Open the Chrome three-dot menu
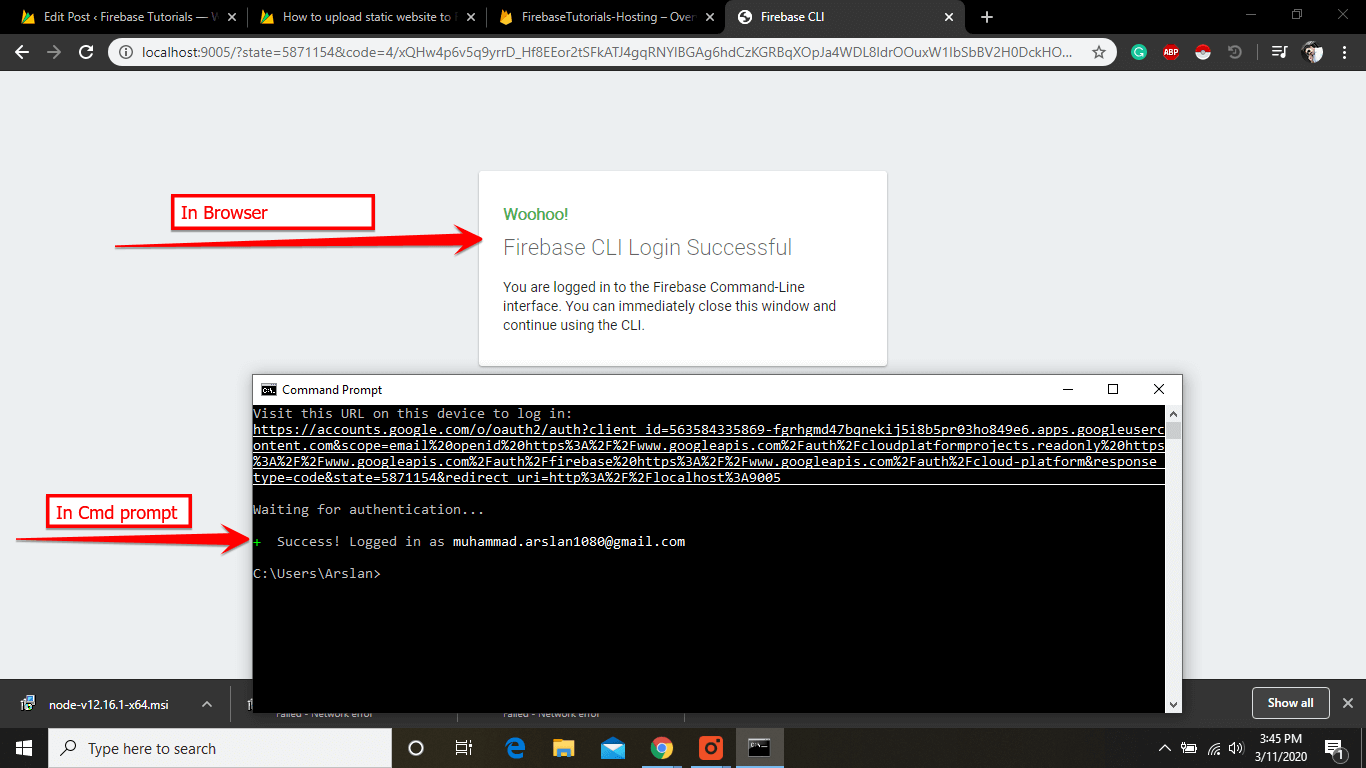Image resolution: width=1366 pixels, height=768 pixels. click(x=1343, y=52)
